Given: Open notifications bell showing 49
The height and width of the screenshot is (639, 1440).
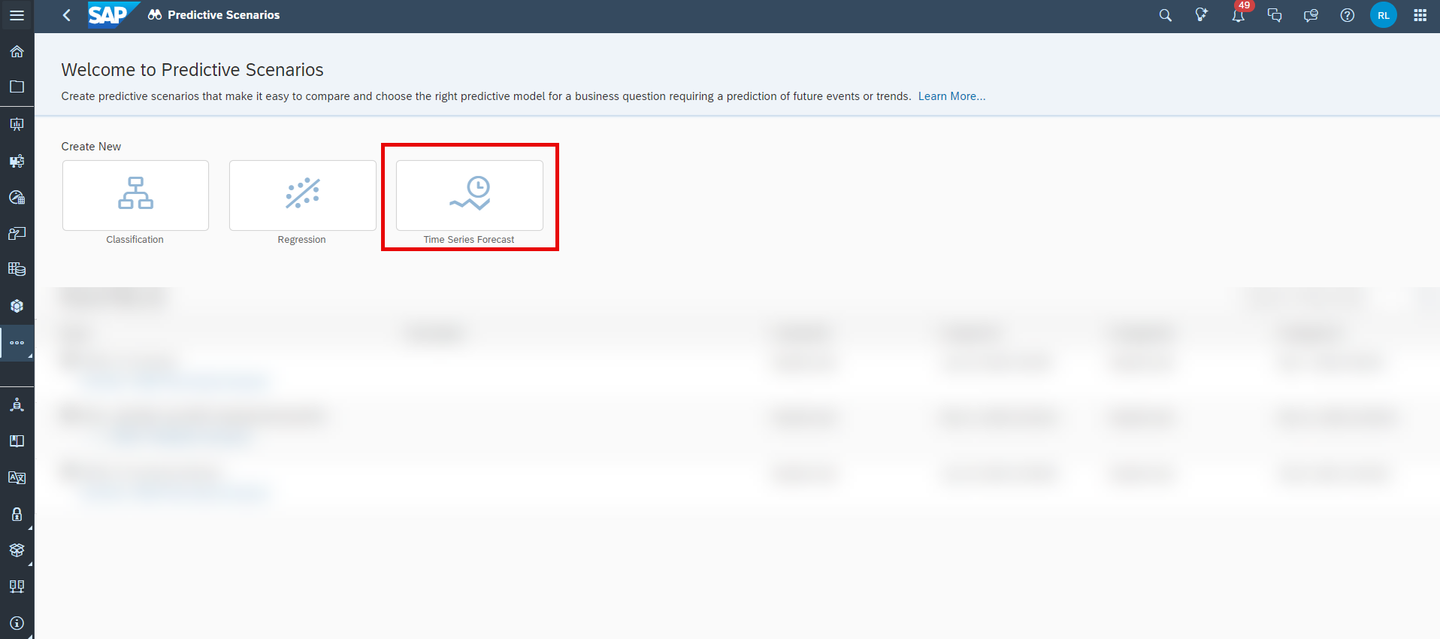Looking at the screenshot, I should coord(1238,14).
